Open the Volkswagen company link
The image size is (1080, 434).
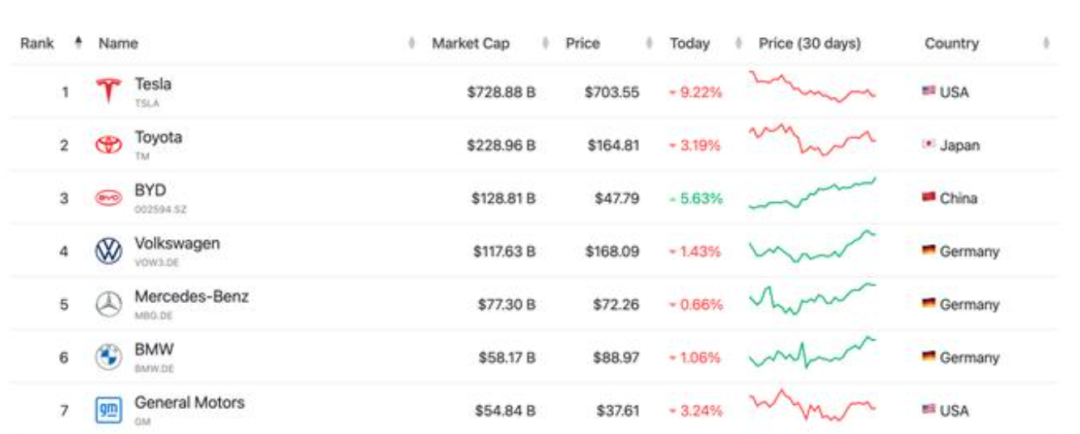click(x=177, y=244)
